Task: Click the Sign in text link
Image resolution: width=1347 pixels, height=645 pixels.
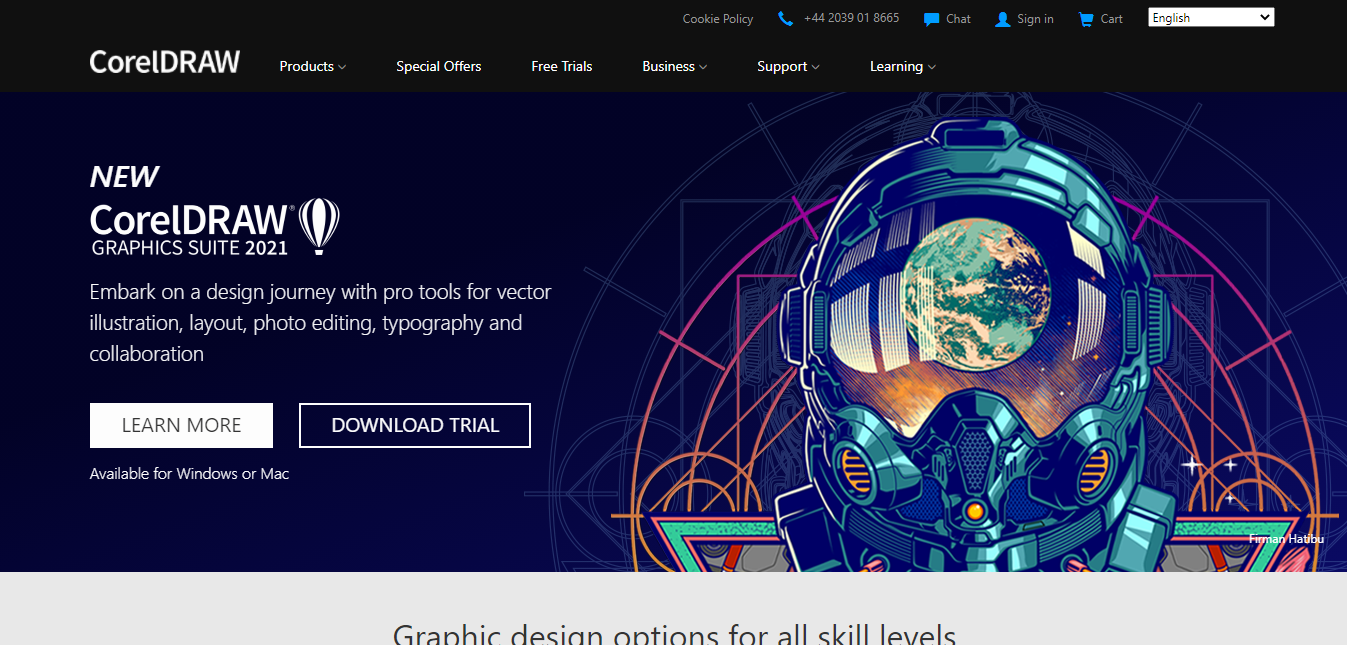Action: pyautogui.click(x=1035, y=19)
